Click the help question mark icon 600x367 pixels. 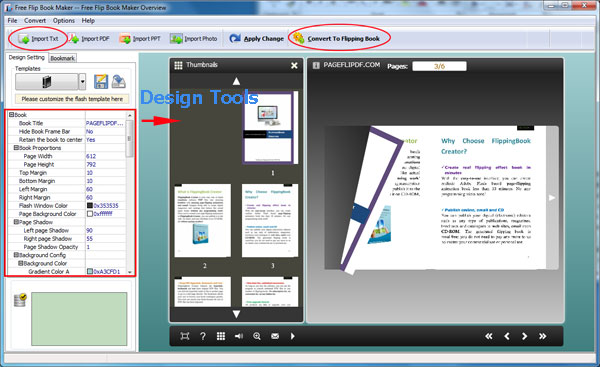pos(203,336)
